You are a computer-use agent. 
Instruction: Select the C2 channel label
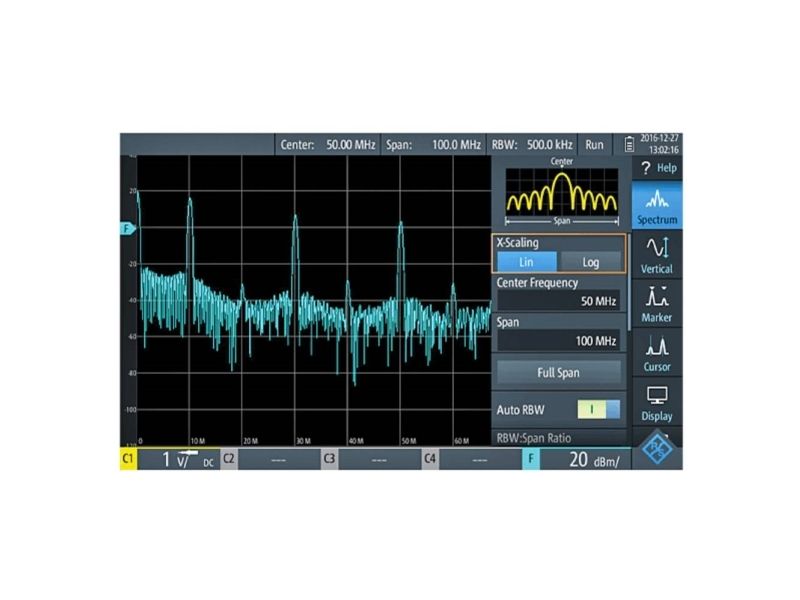(229, 459)
